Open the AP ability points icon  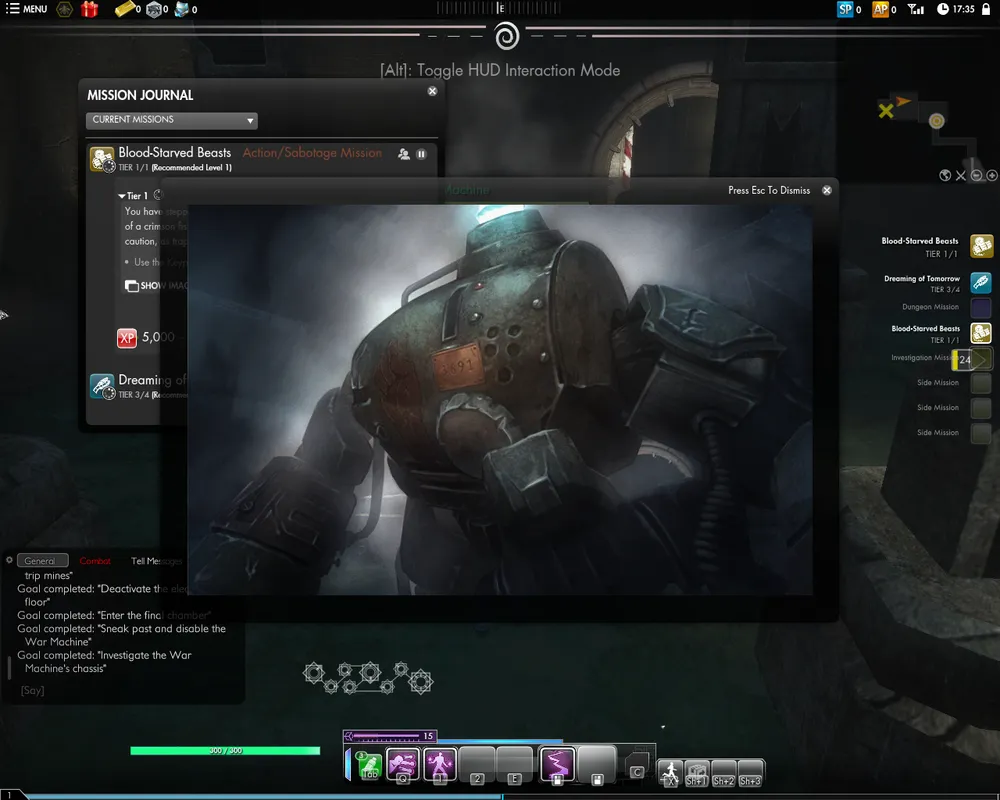click(880, 9)
